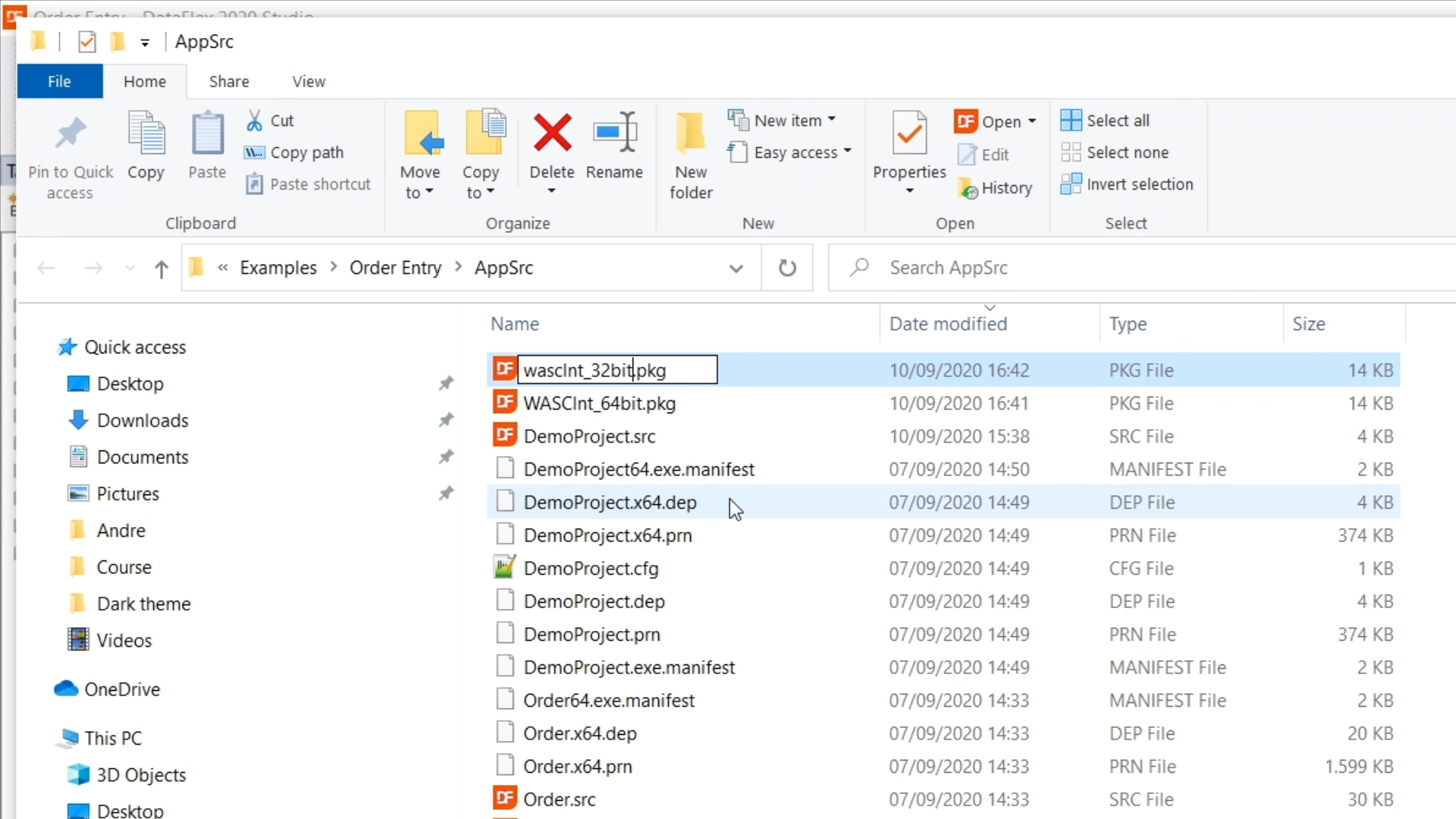Expand the New item dropdown
The width and height of the screenshot is (1456, 819).
[832, 120]
